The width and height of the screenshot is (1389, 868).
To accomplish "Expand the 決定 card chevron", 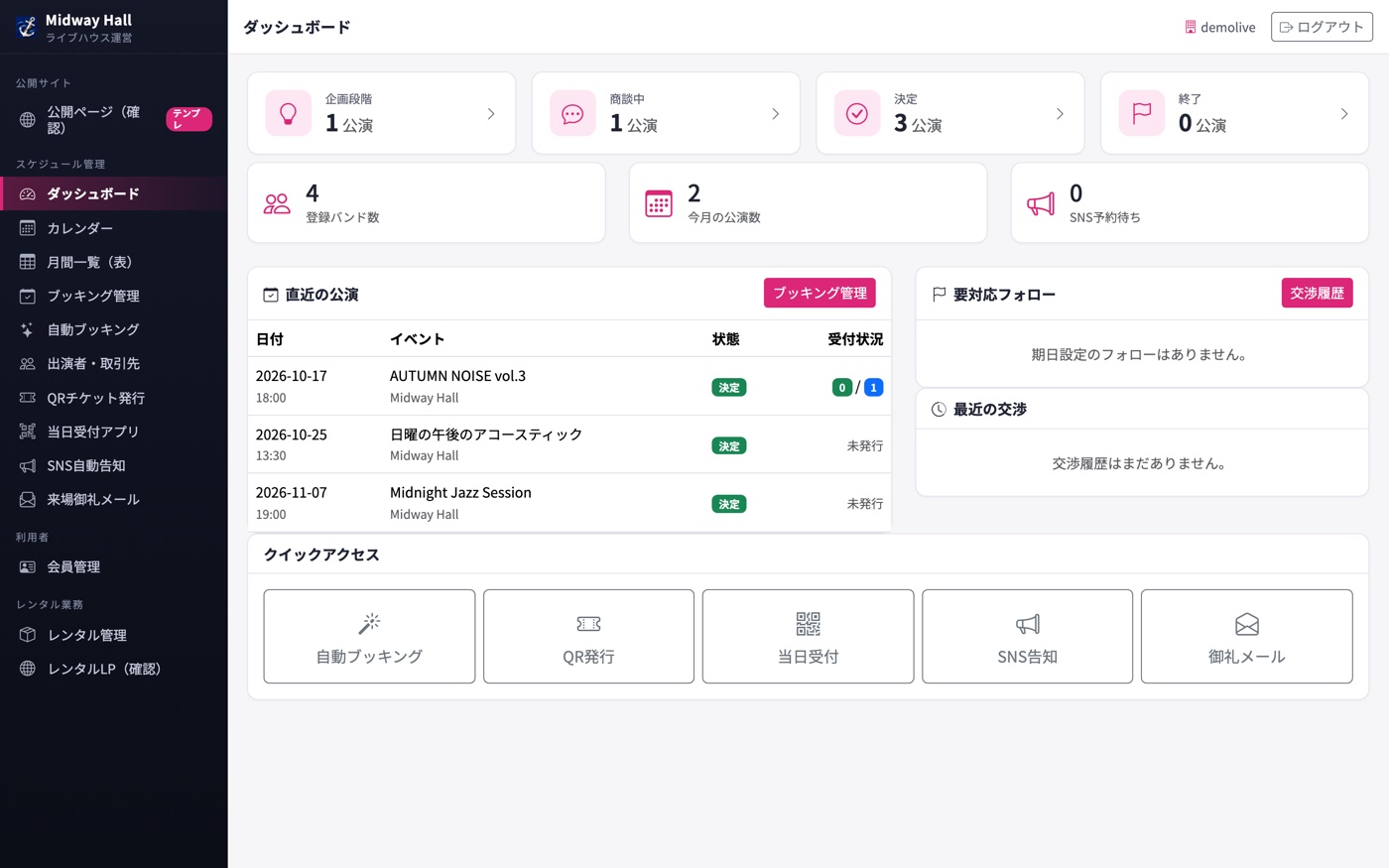I will point(1060,113).
